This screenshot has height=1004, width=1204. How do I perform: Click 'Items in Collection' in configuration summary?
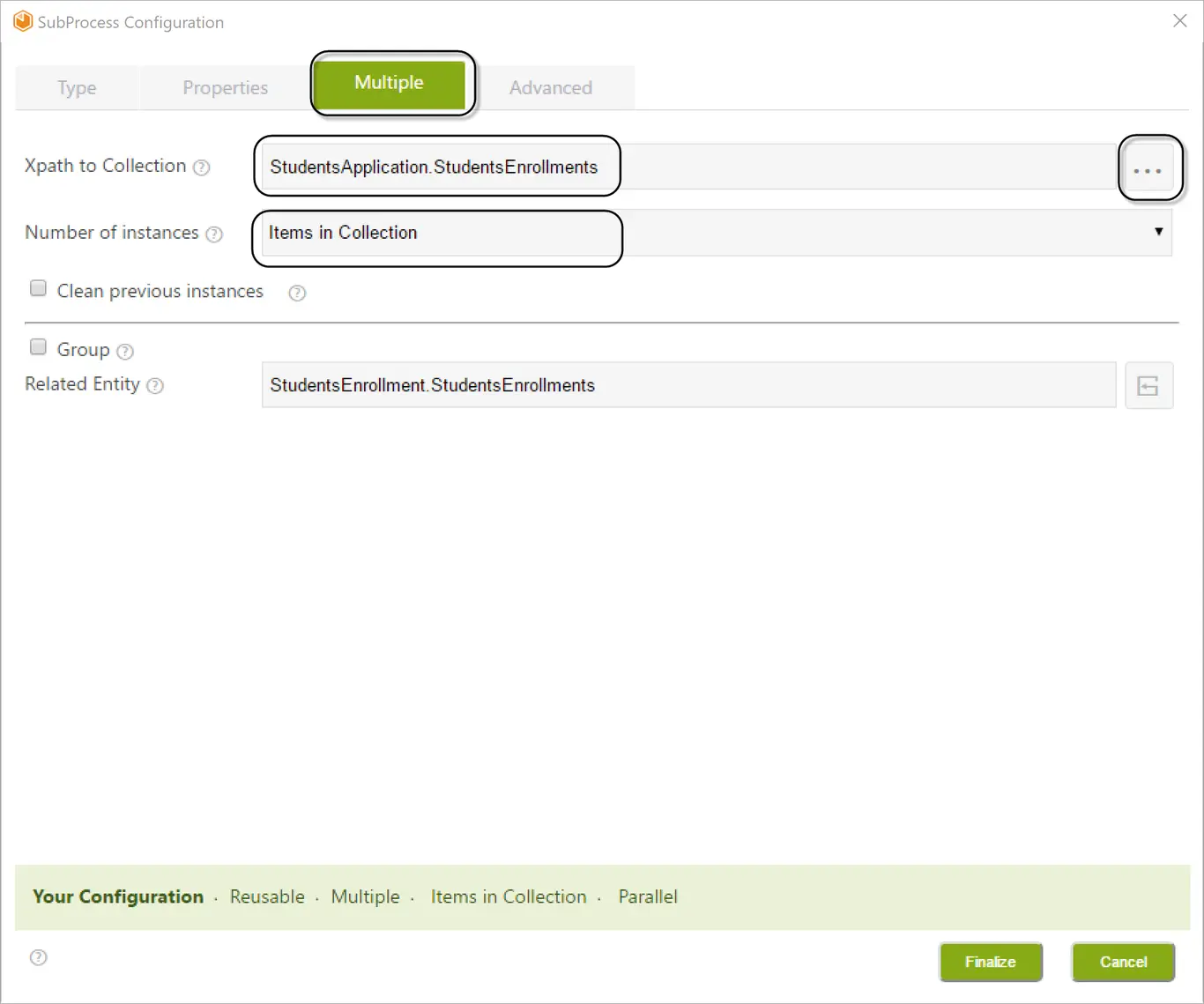coord(509,896)
